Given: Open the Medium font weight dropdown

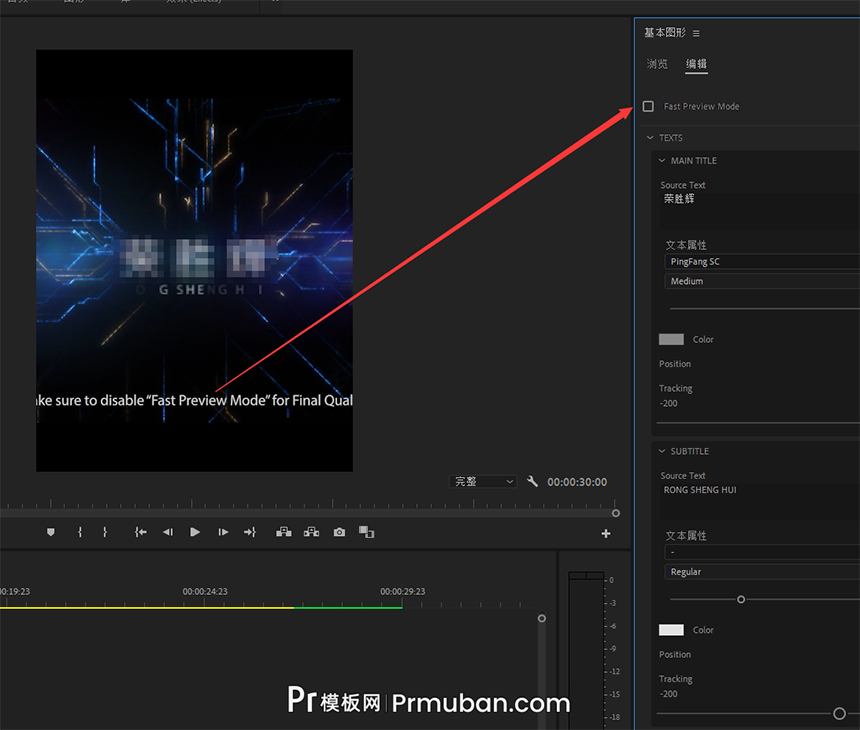Looking at the screenshot, I should point(760,281).
